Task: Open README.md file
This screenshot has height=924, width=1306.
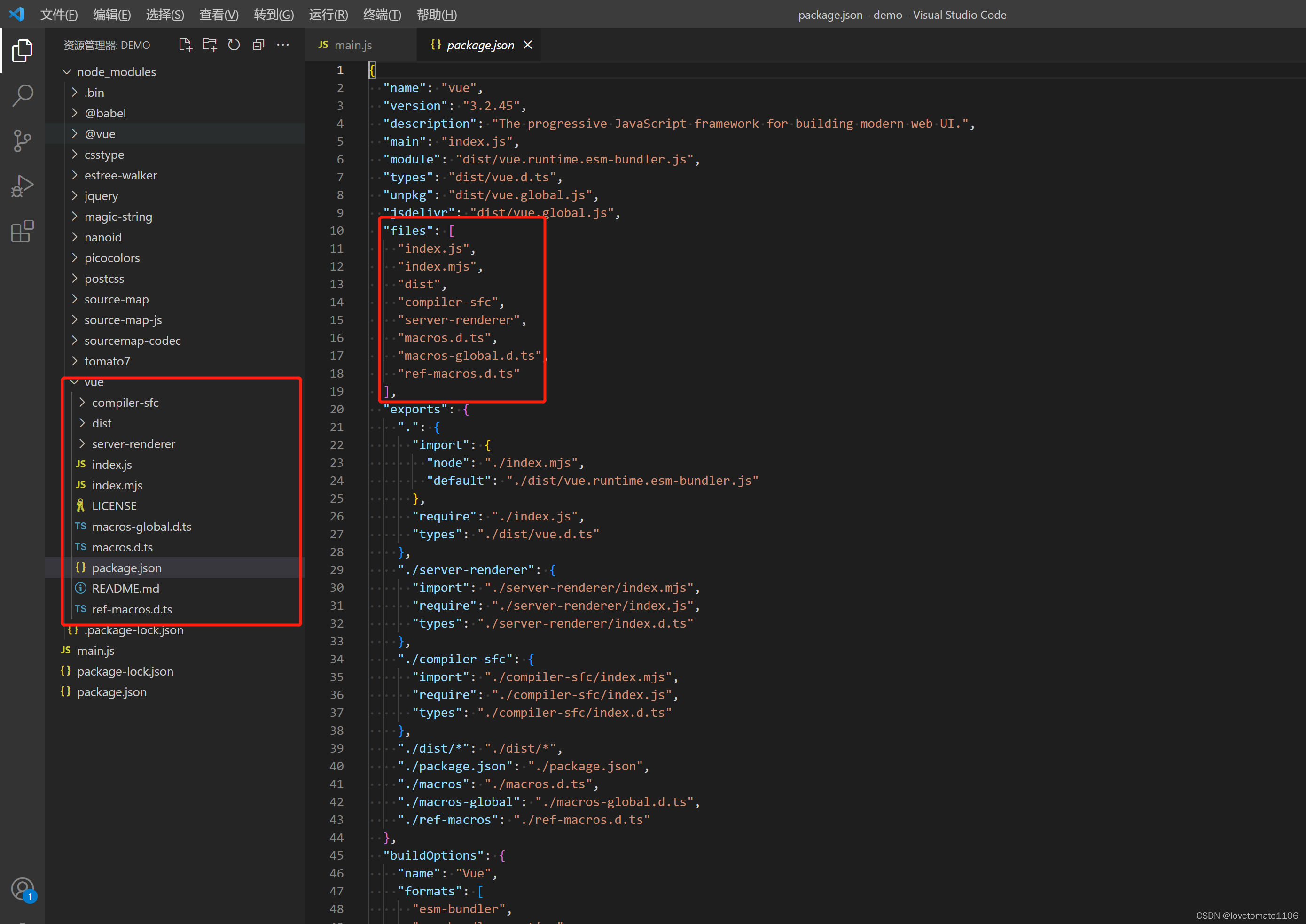Action: click(175, 588)
